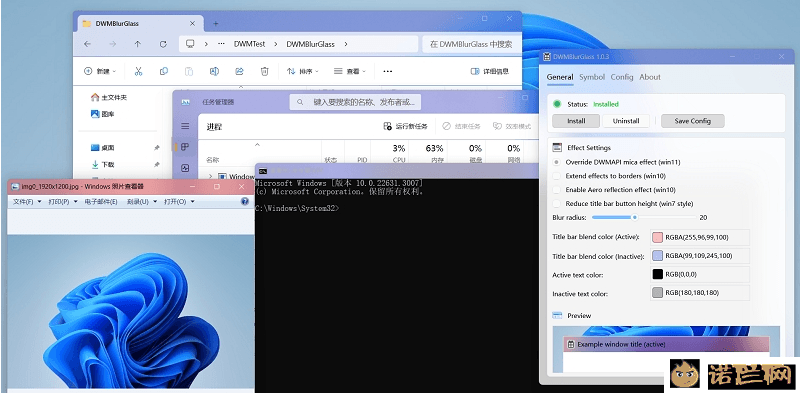Open the Sort dropdown in Explorer toolbar
800x393 pixels.
303,71
